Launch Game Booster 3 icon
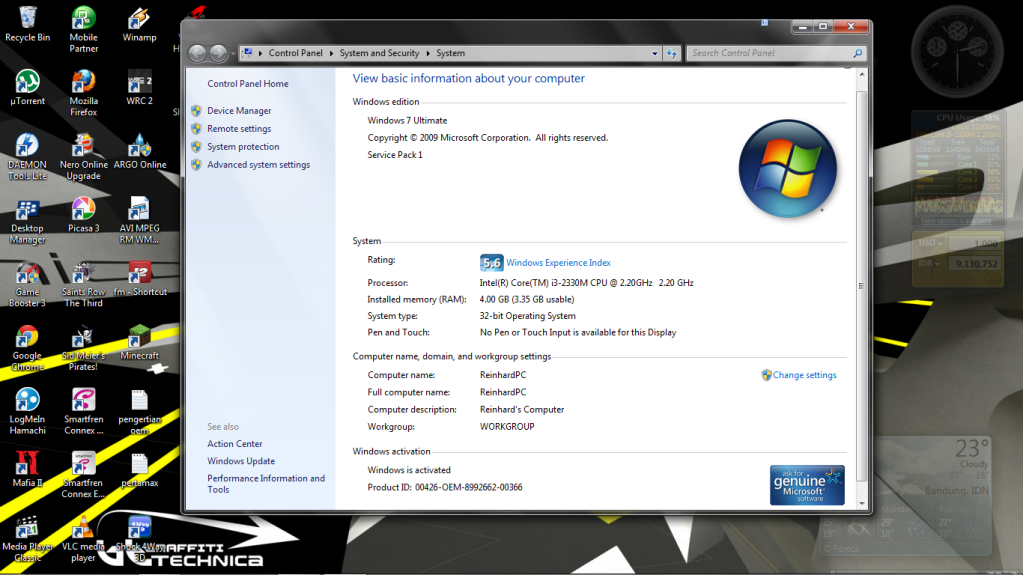Viewport: 1023px width, 575px height. tap(27, 284)
